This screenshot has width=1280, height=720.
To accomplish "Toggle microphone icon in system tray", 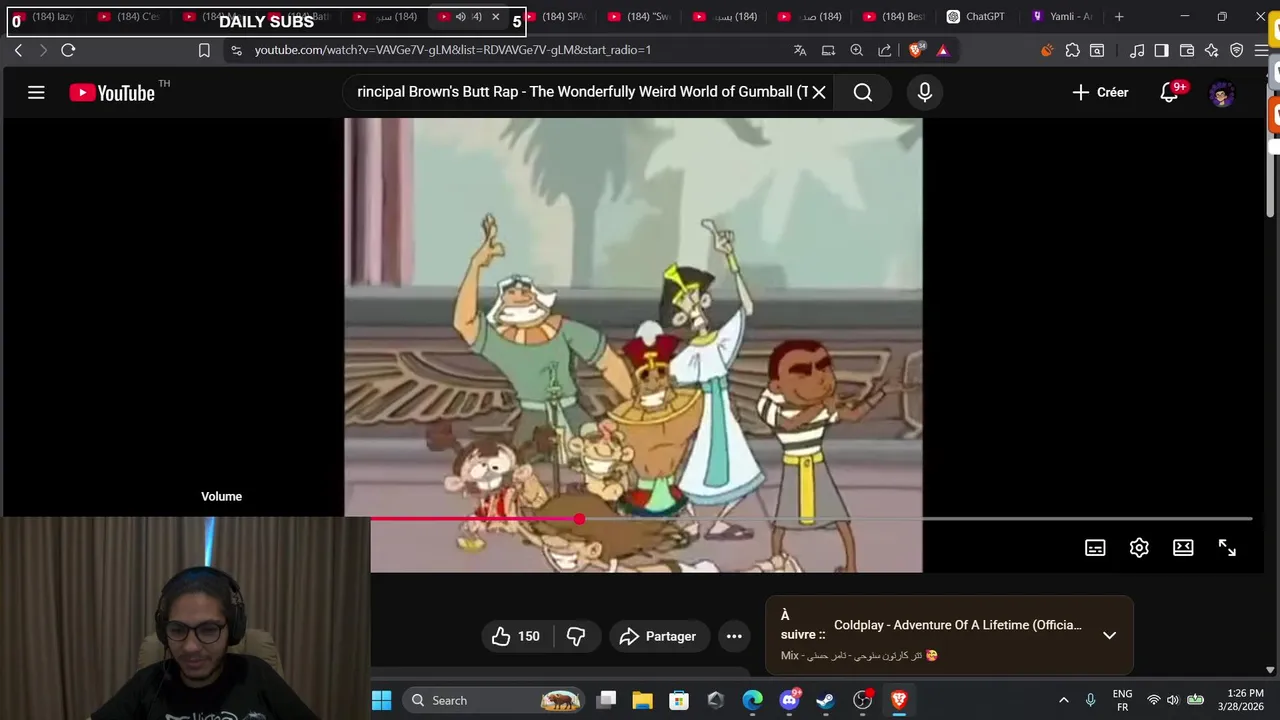I will coord(1091,700).
